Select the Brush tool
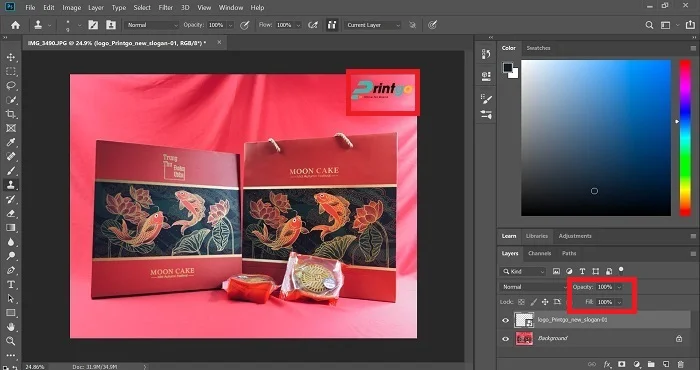700x370 pixels. [x=11, y=171]
